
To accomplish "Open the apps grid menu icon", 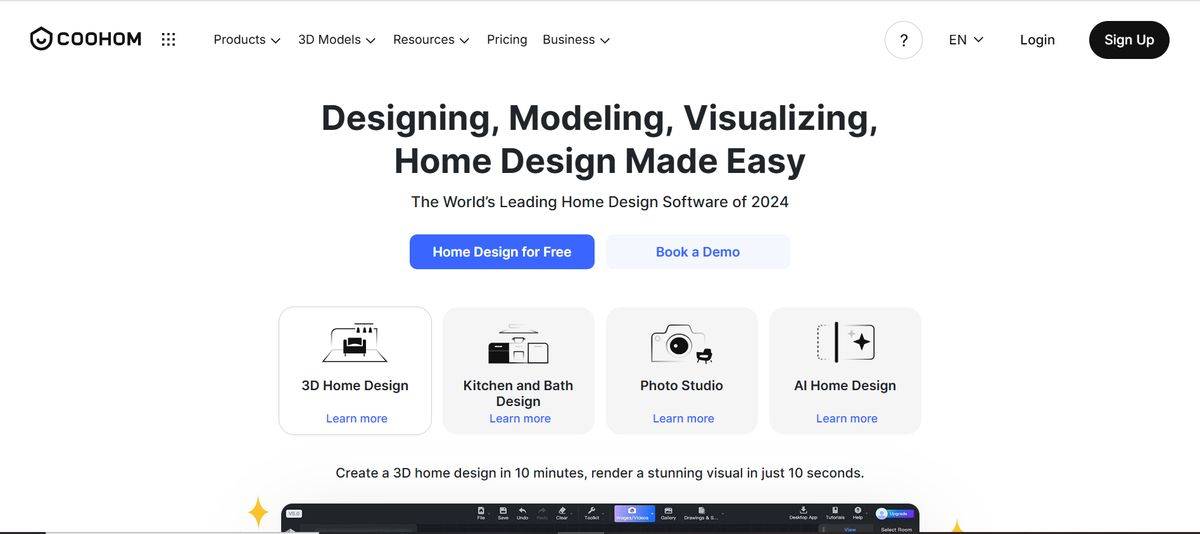I will click(168, 40).
